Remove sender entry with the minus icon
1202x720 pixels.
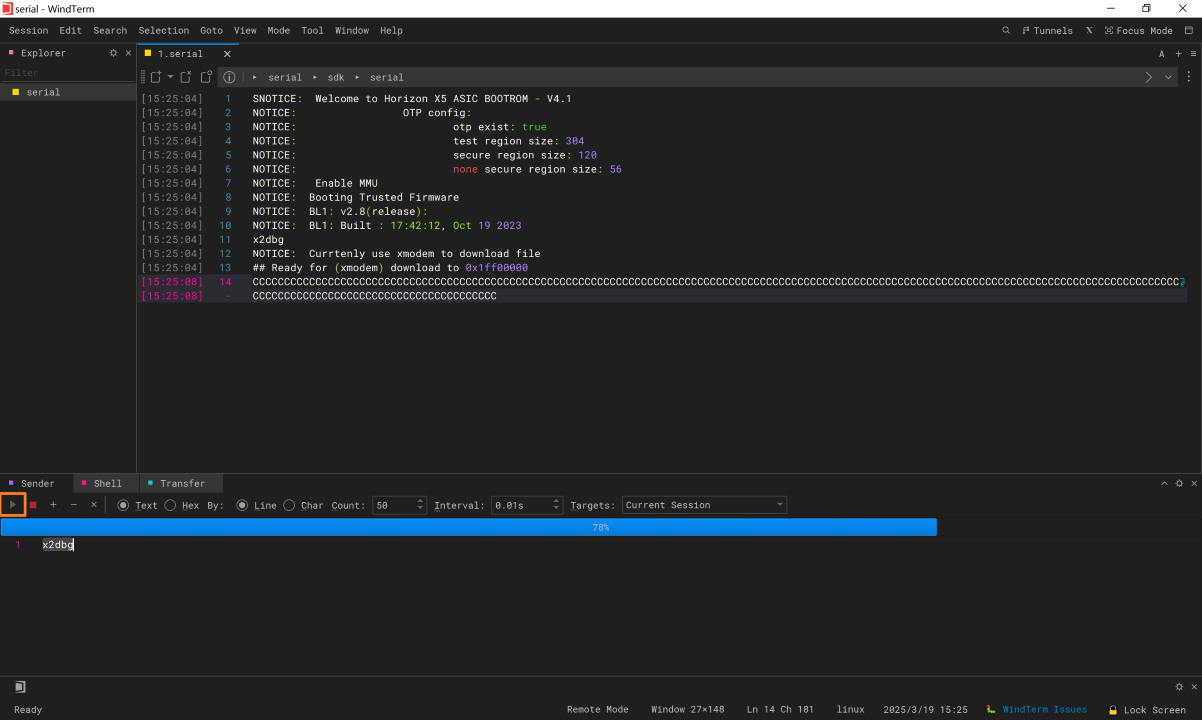point(73,505)
